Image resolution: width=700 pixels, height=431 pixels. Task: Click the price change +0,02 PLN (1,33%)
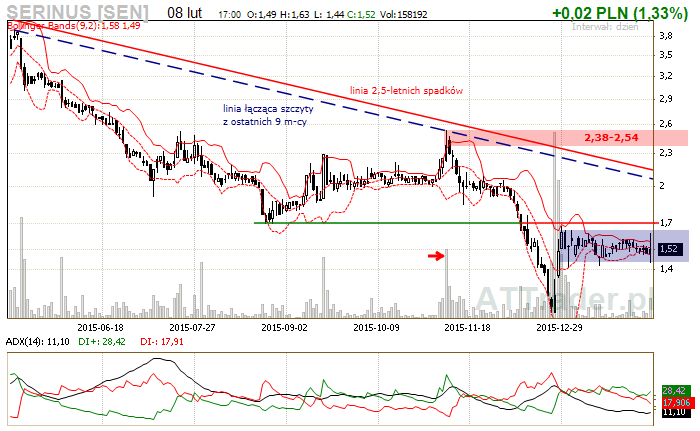(620, 13)
